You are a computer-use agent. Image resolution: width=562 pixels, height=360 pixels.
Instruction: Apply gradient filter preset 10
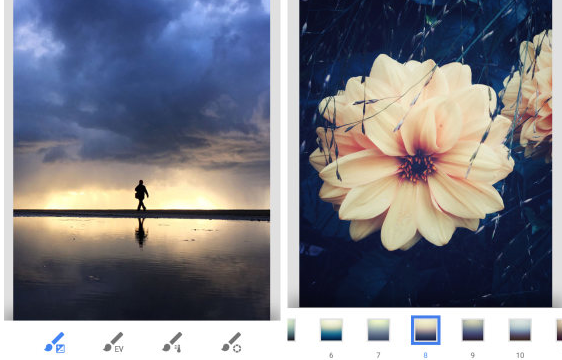(x=520, y=330)
